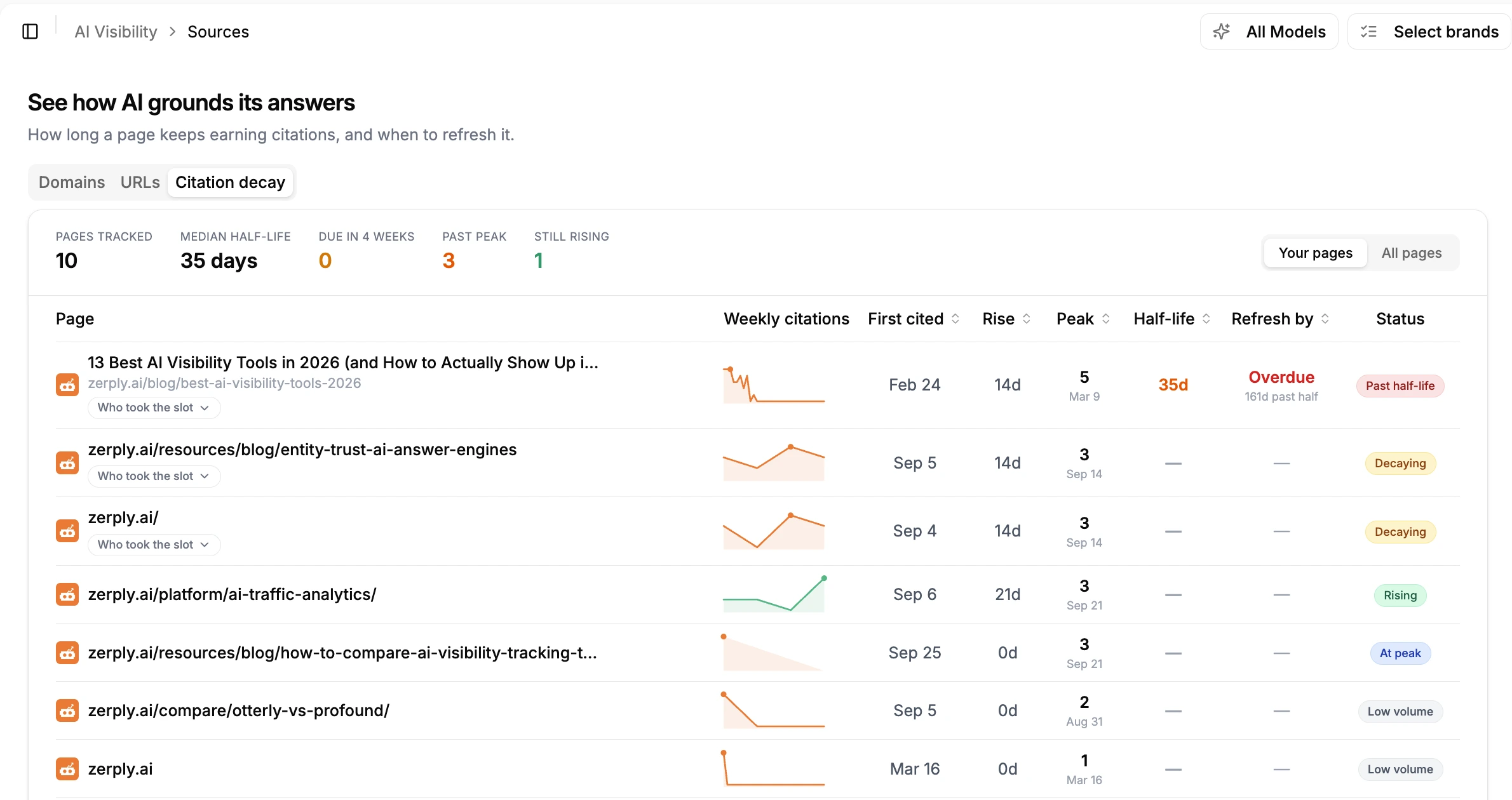This screenshot has width=1512, height=800.
Task: Click green sparkline for ai-traffic-analytics row
Action: (x=774, y=594)
